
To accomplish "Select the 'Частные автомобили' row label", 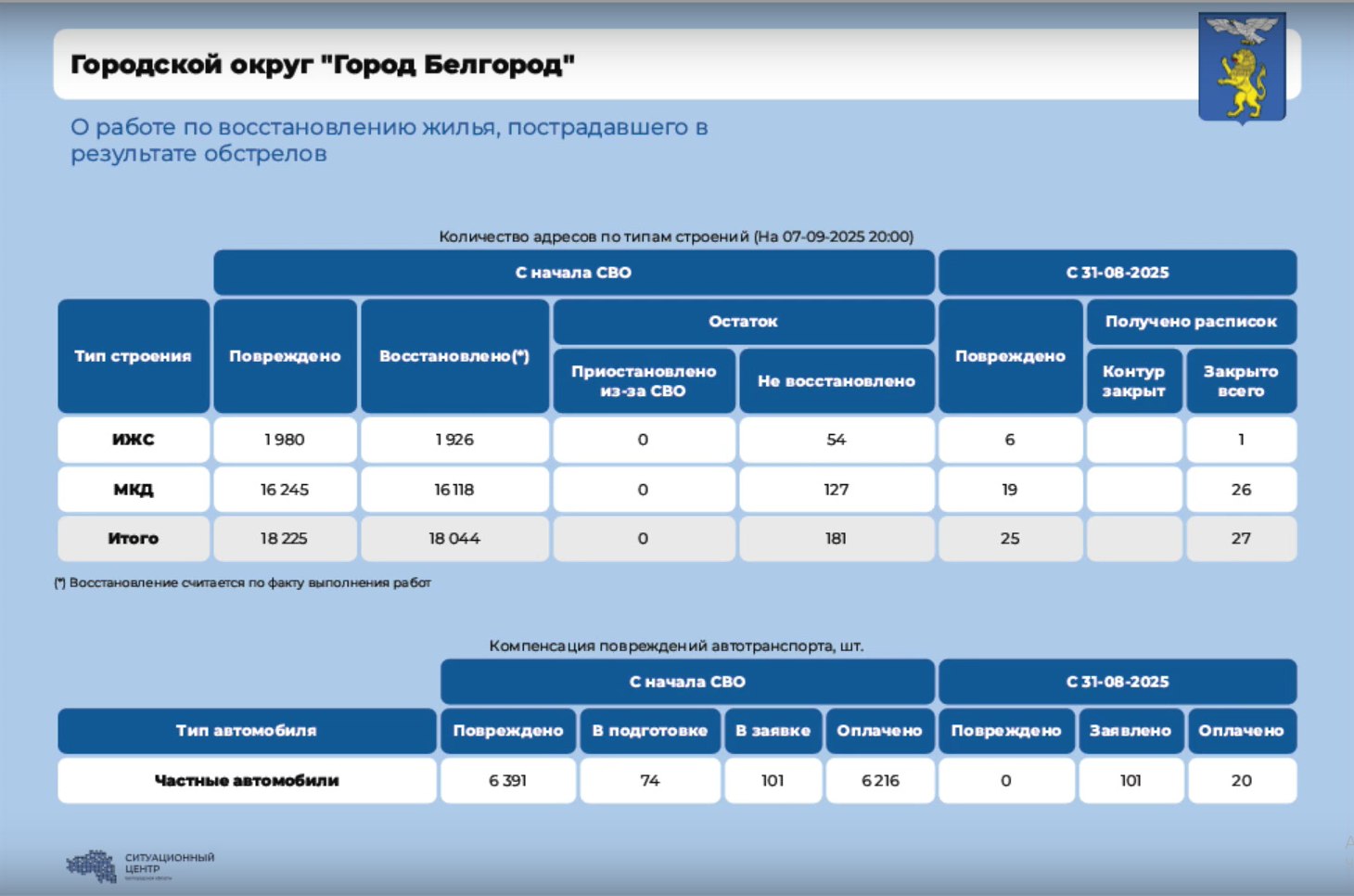I will [x=247, y=780].
